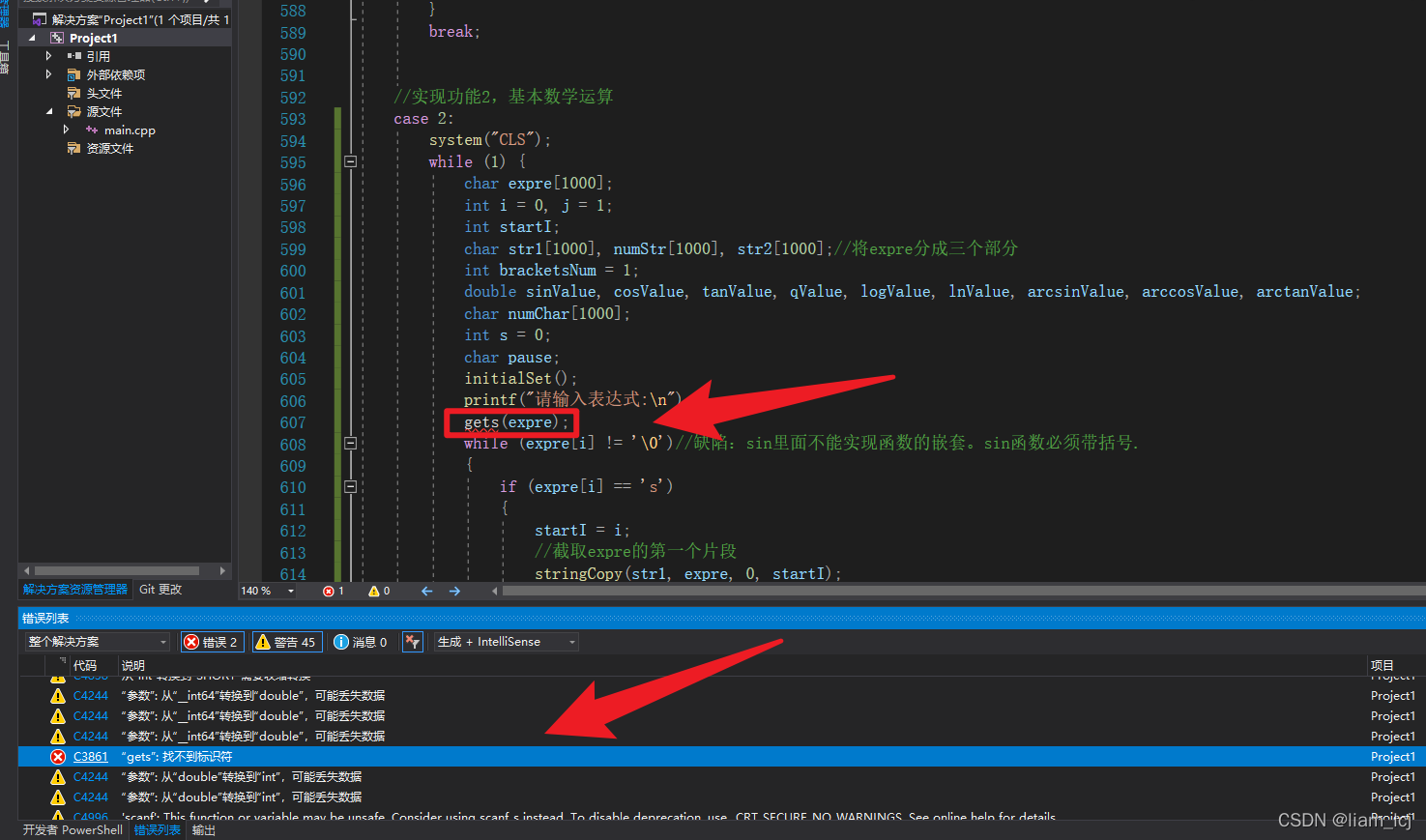This screenshot has height=840, width=1426.
Task: Collapse the 源文件 tree node
Action: 49,111
